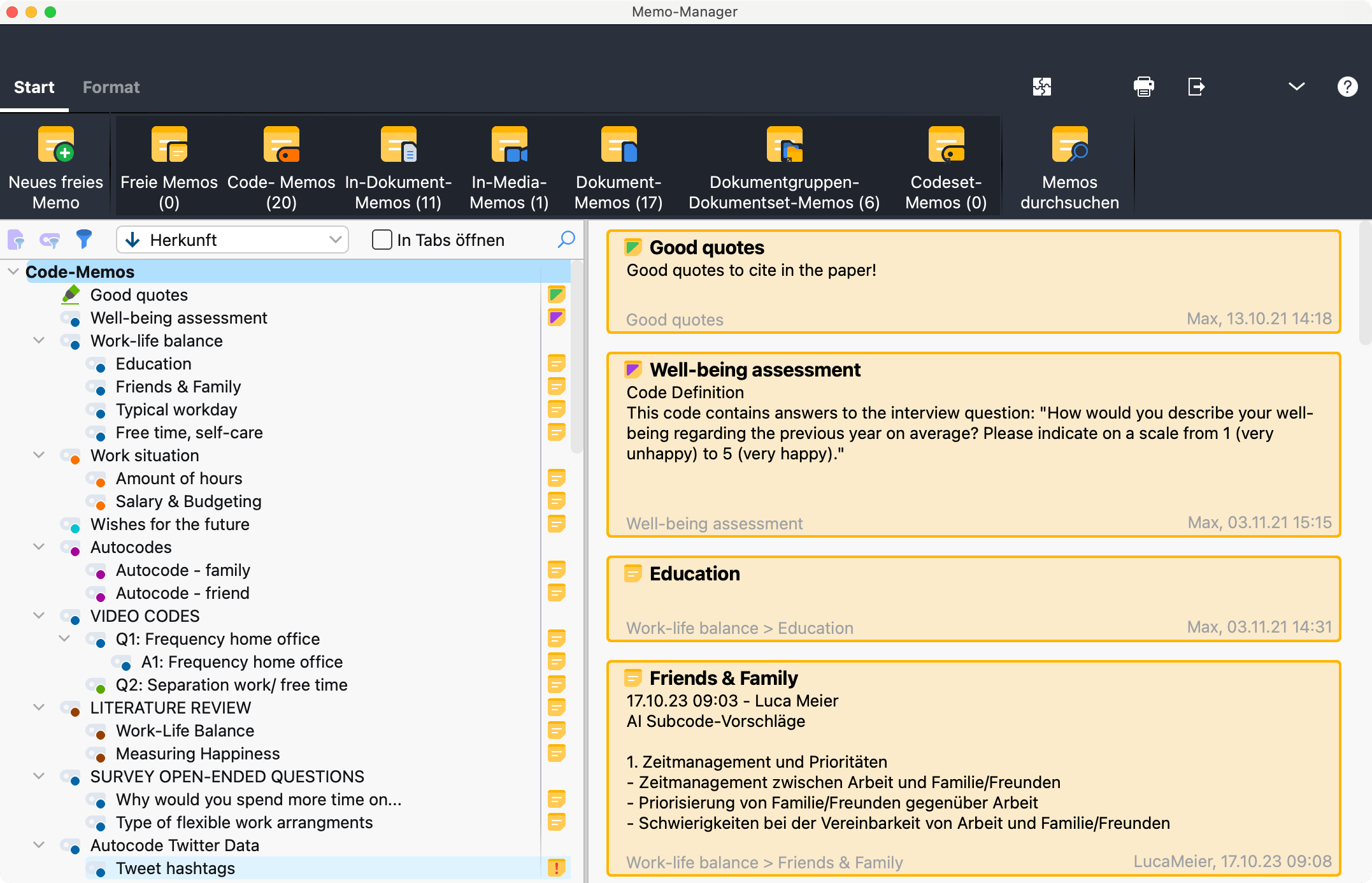Select Good quotes in the tree
The image size is (1372, 883).
[x=139, y=295]
